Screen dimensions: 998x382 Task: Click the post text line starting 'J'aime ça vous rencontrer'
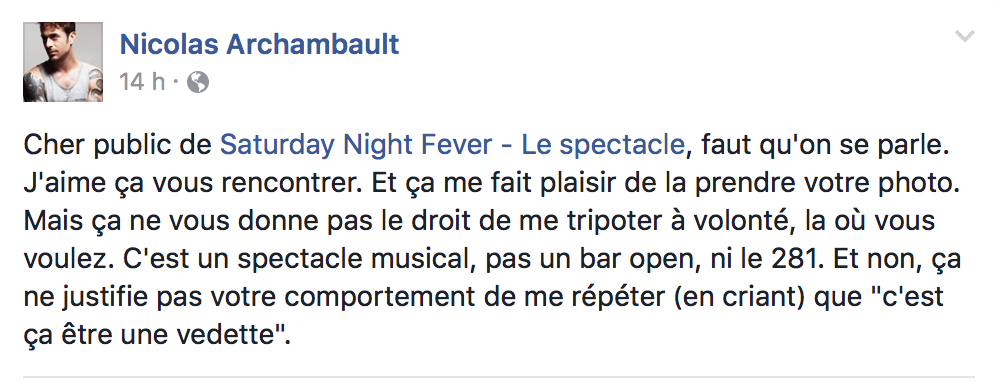[490, 183]
